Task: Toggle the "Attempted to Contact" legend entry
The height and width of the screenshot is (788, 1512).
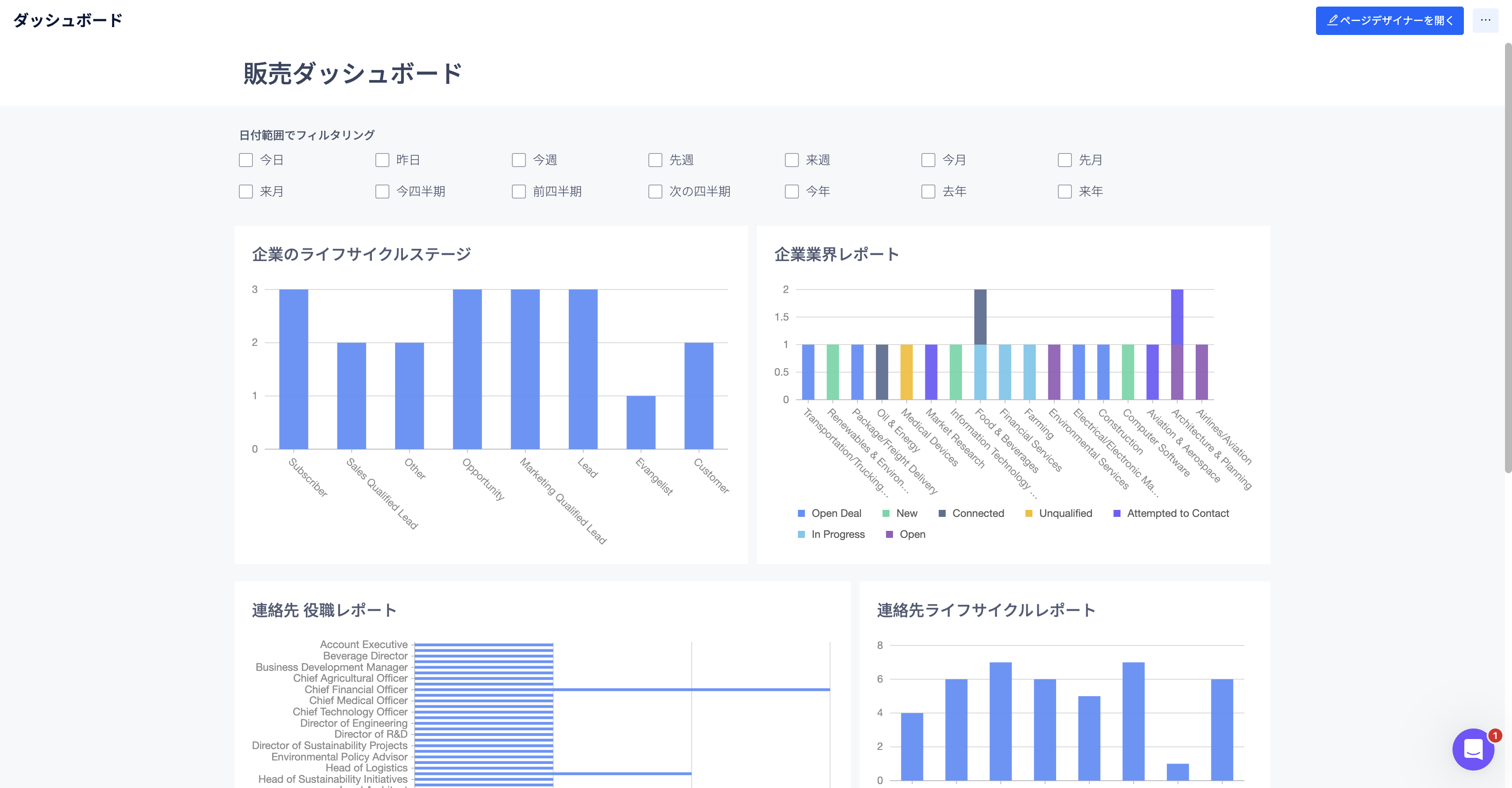Action: pyautogui.click(x=1172, y=513)
